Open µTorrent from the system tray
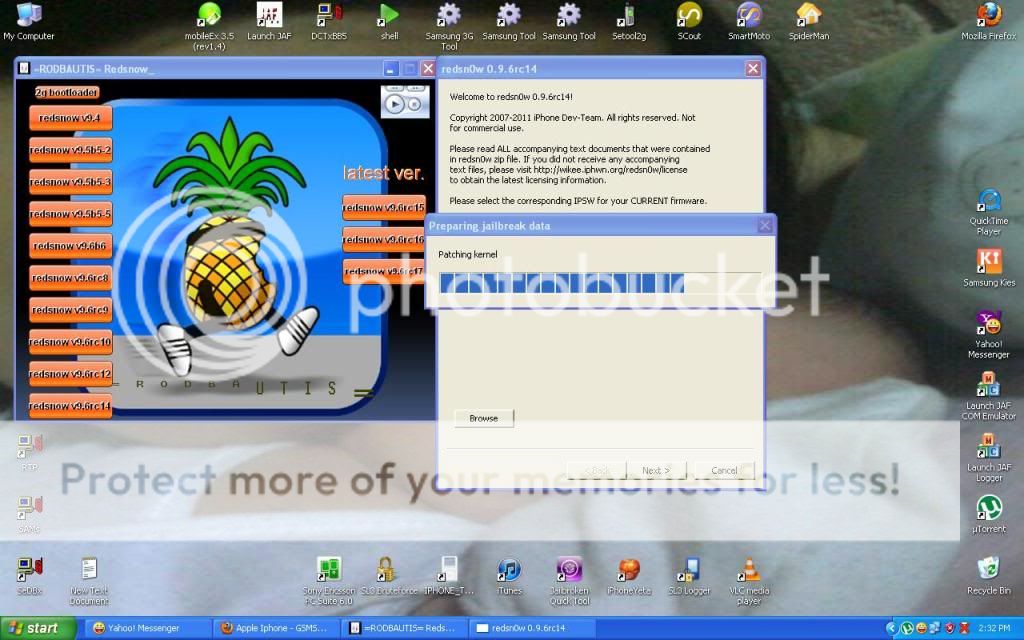This screenshot has height=640, width=1024. [906, 628]
